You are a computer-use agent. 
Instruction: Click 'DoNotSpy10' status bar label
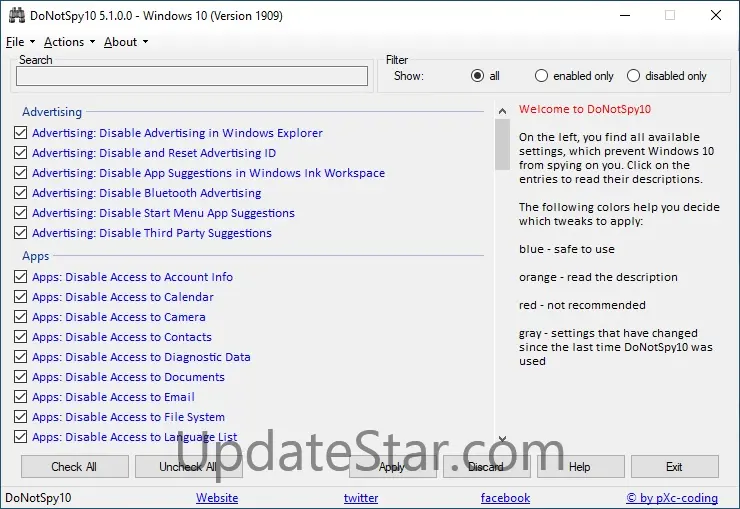pyautogui.click(x=38, y=498)
